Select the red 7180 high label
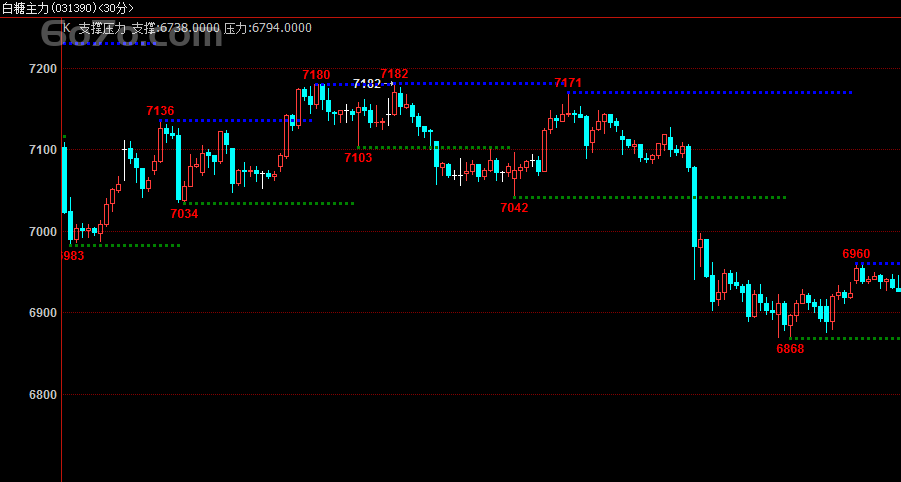The image size is (901, 482). pos(317,75)
